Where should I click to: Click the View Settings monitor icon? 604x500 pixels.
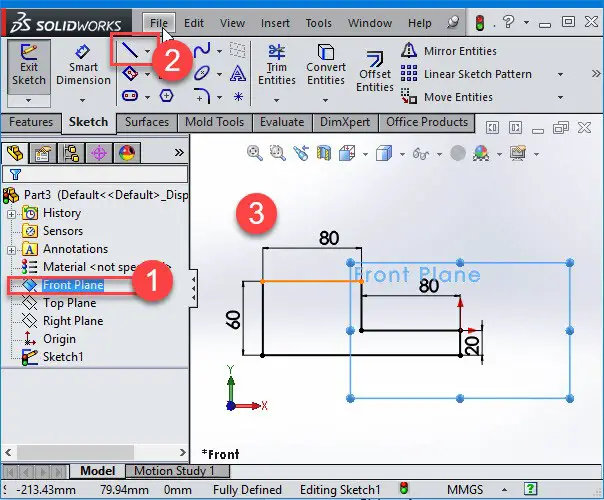(518, 153)
